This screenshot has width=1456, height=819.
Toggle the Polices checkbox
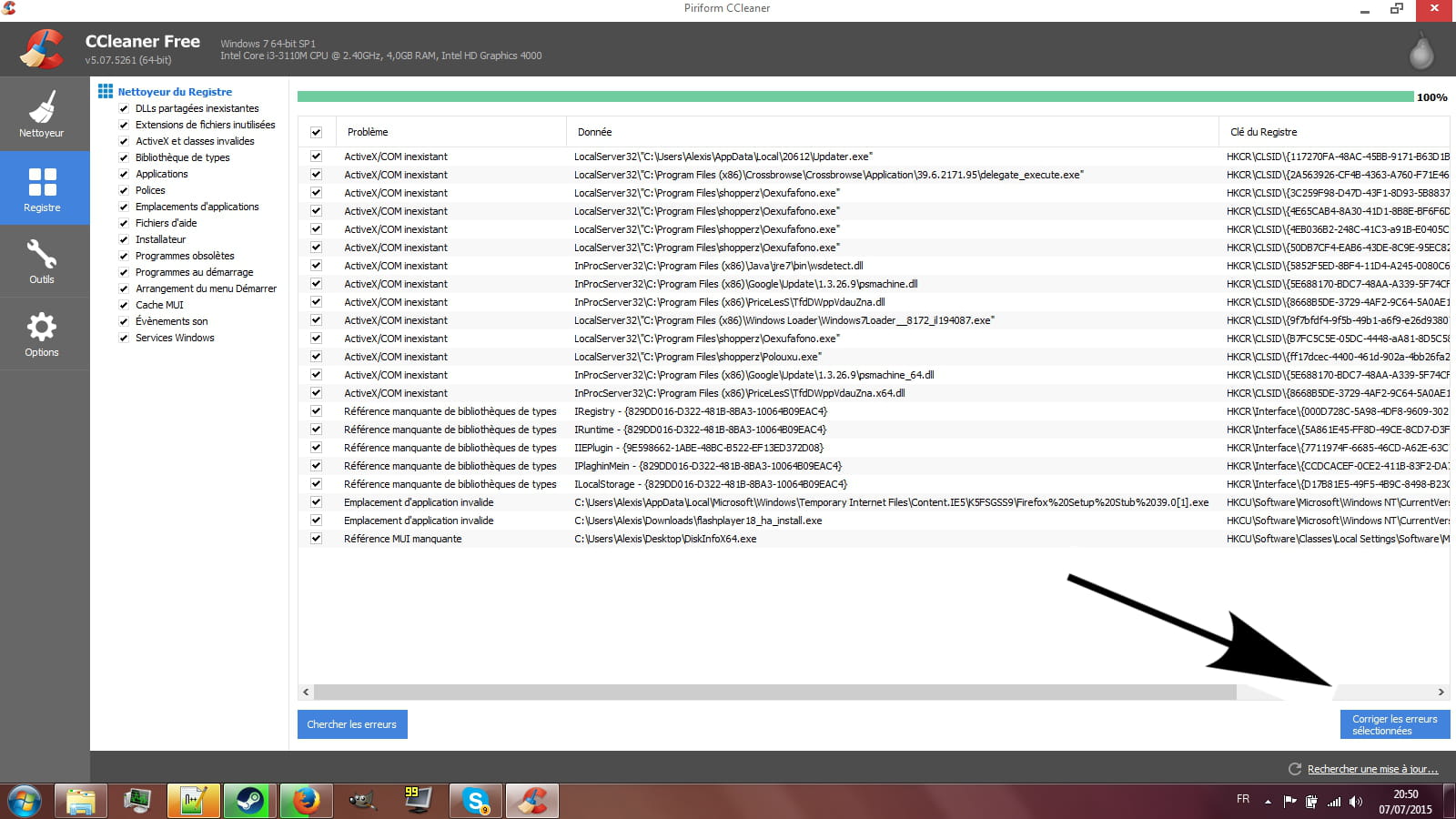pyautogui.click(x=124, y=190)
